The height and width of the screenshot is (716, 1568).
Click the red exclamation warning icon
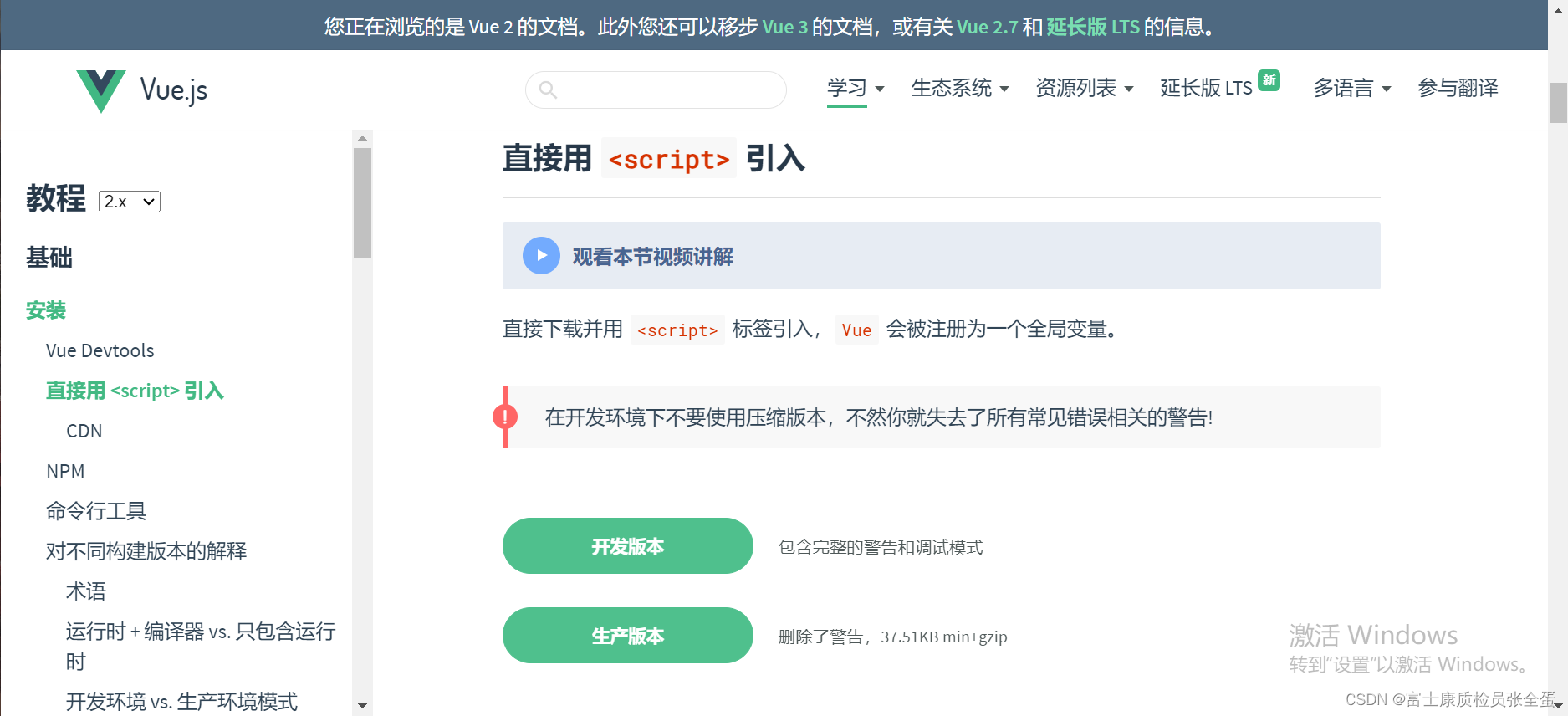coord(505,417)
